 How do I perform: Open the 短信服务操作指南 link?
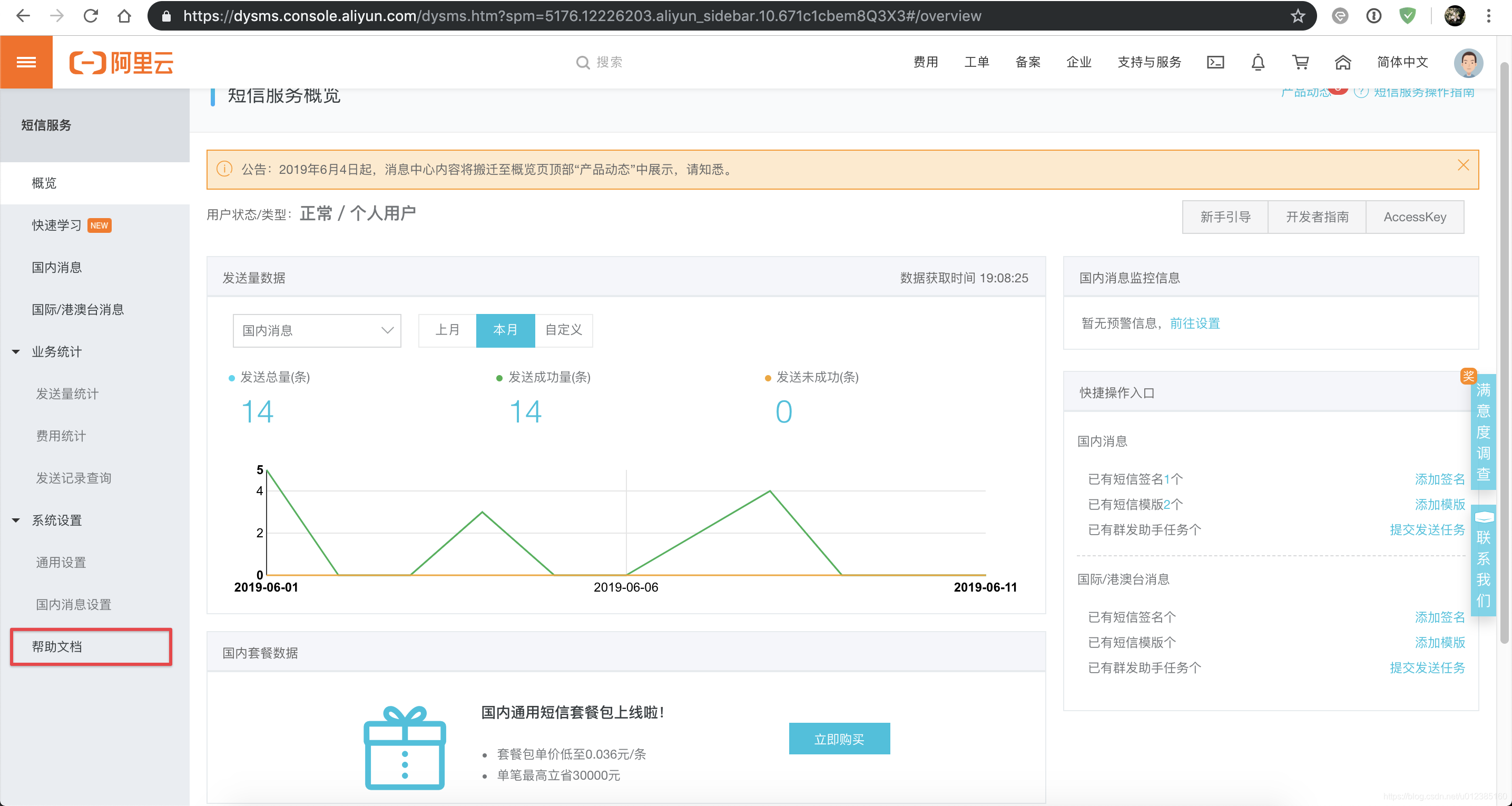coord(1424,93)
